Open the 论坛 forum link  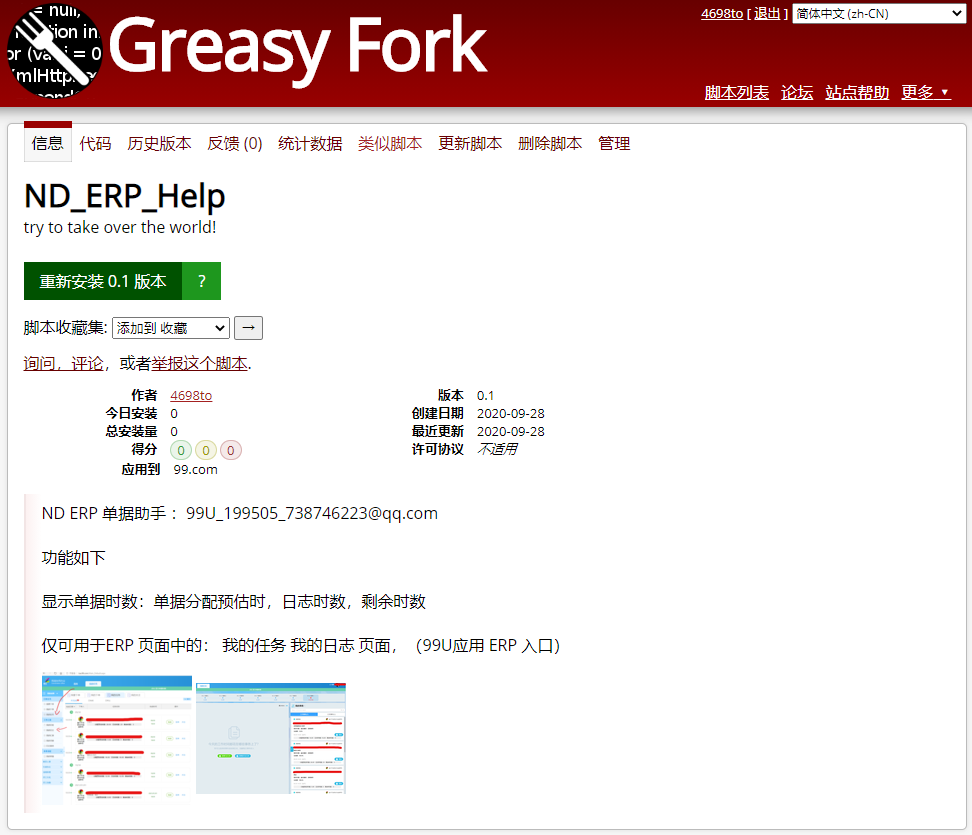coord(797,92)
